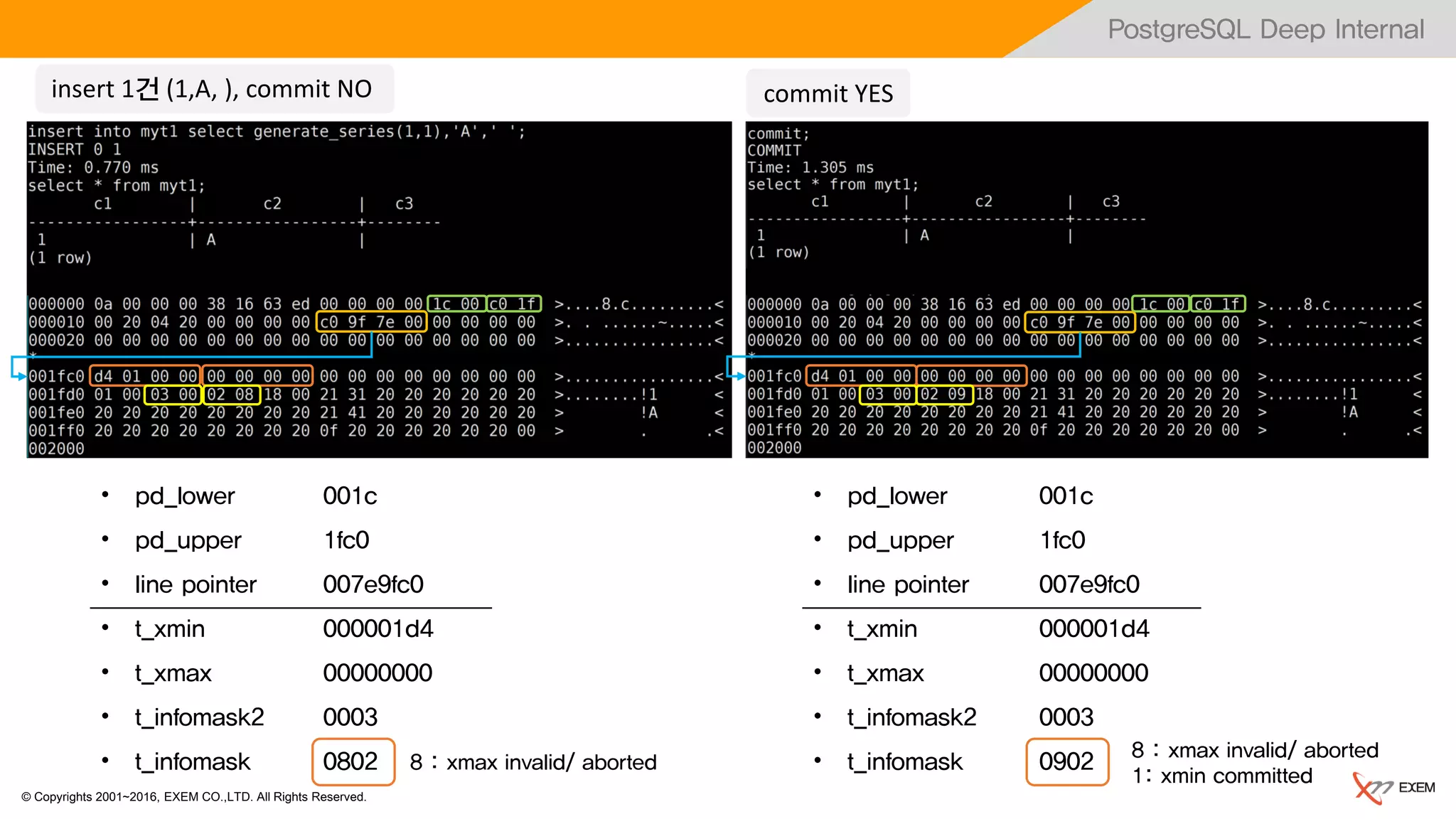1456x819 pixels.
Task: Click 'select * from myt1;' in the right terminal
Action: [833, 185]
